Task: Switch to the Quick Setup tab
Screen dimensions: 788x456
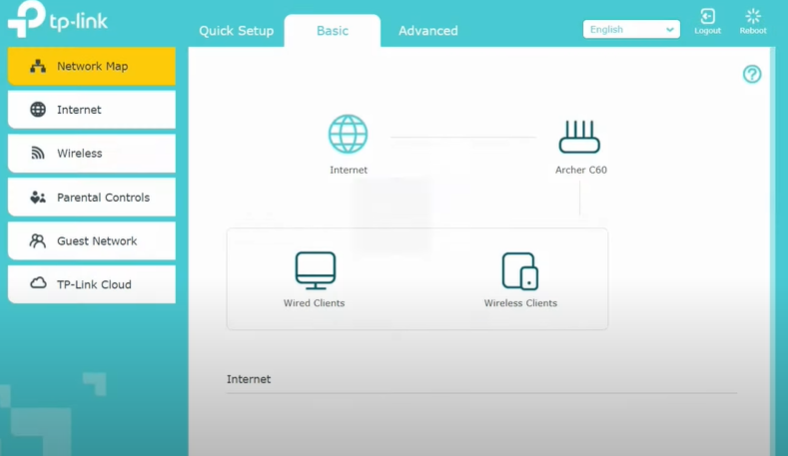Action: [x=236, y=31]
